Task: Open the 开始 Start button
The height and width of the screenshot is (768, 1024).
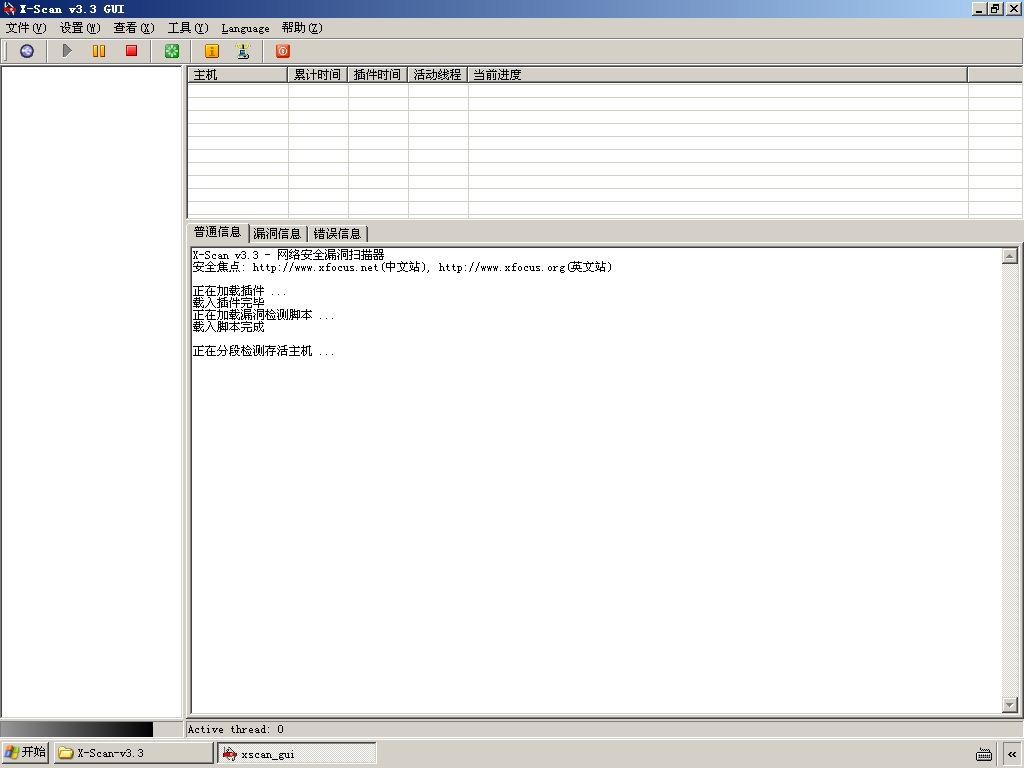Action: point(25,752)
